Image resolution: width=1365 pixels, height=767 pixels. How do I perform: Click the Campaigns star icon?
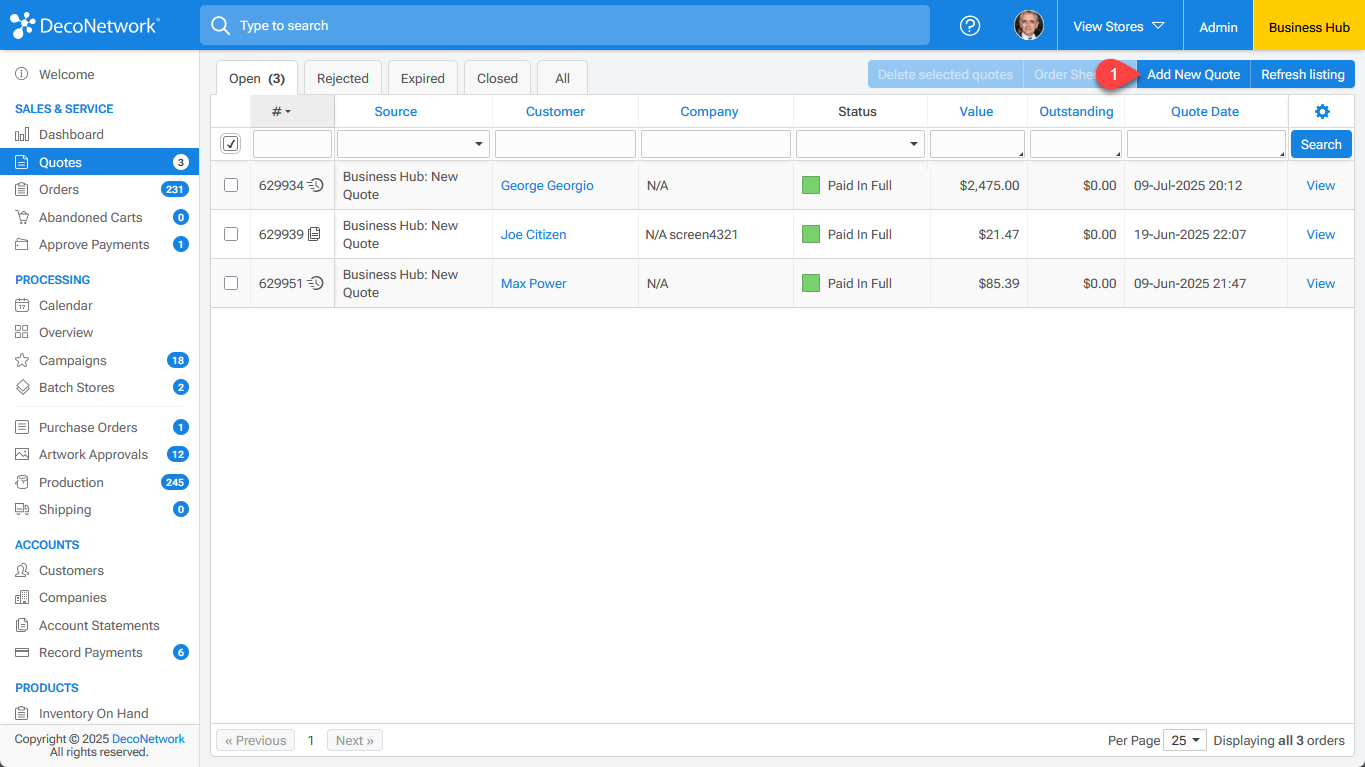pyautogui.click(x=22, y=361)
